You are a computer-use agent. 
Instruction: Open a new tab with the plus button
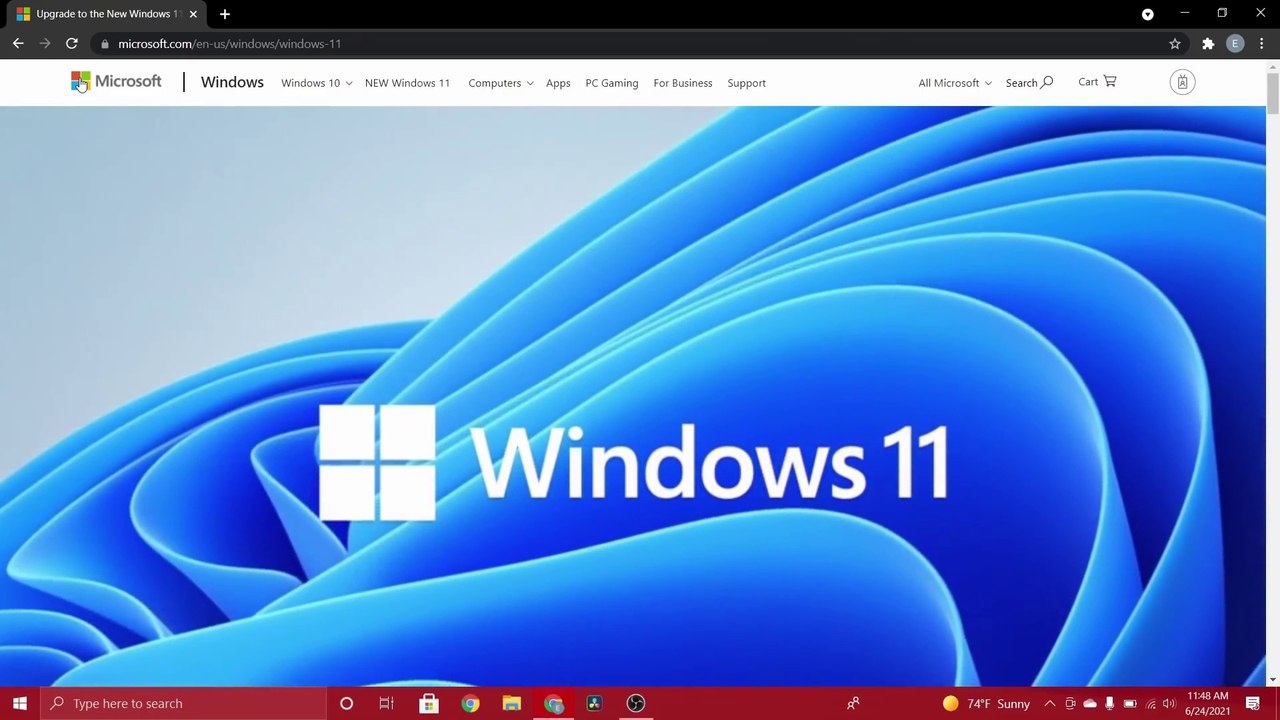tap(225, 14)
